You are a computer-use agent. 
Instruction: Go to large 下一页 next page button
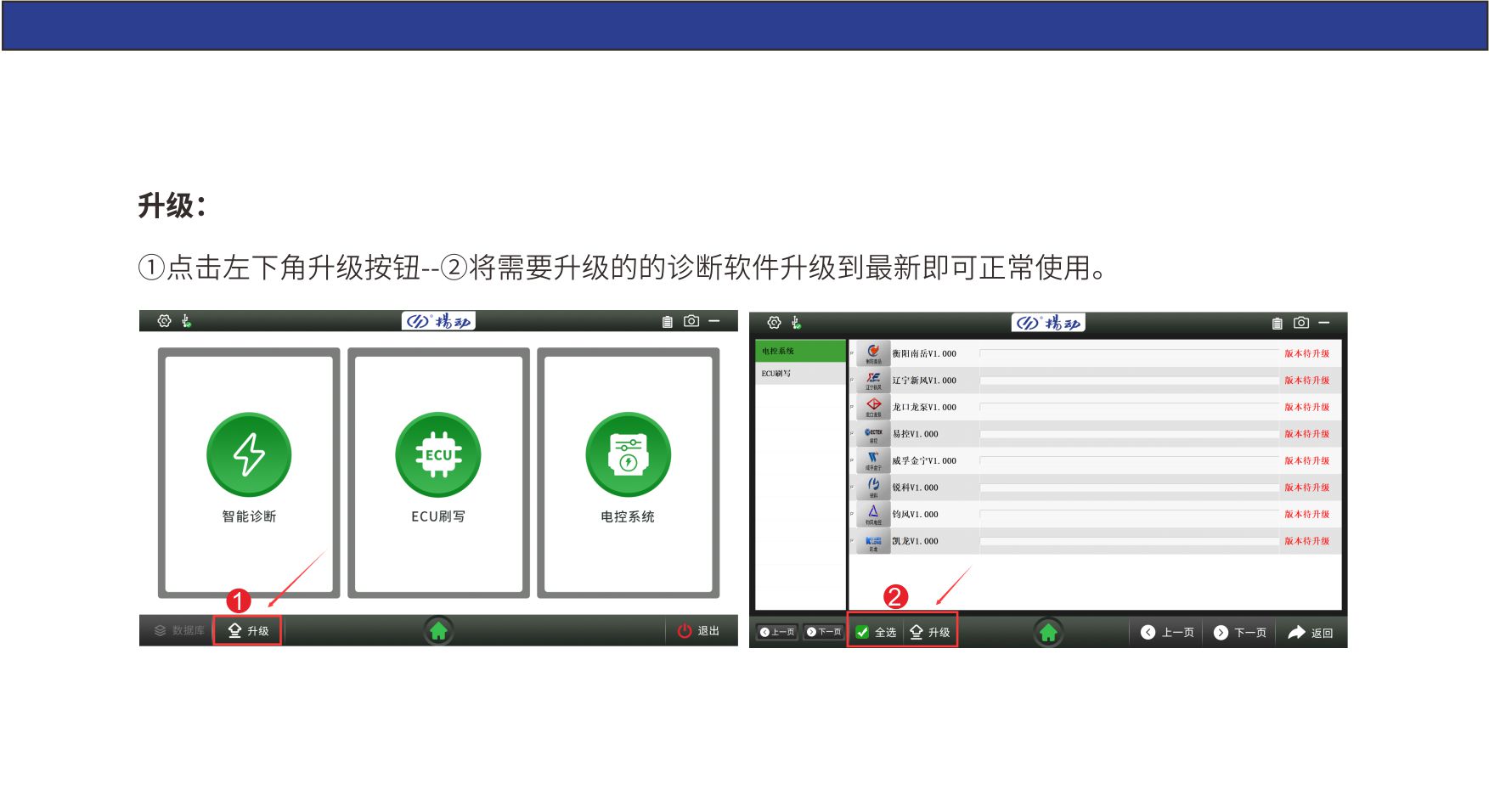point(1240,633)
